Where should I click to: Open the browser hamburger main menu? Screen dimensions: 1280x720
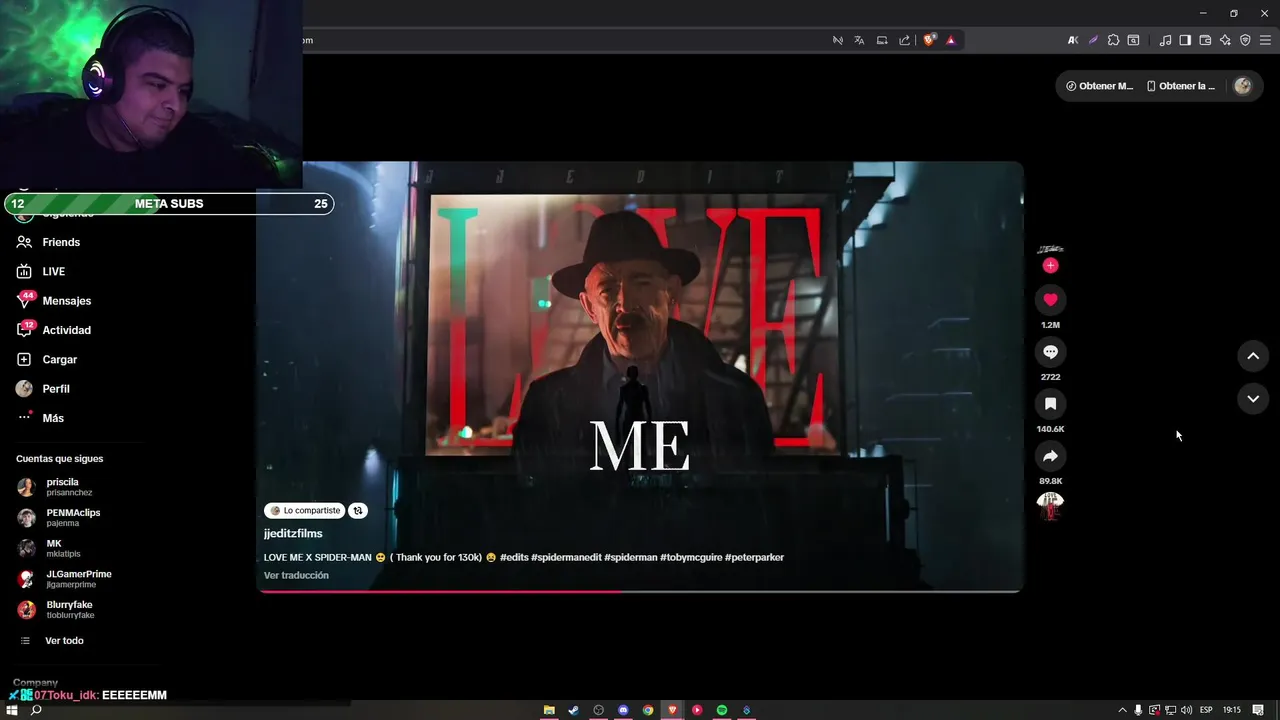coord(1265,40)
